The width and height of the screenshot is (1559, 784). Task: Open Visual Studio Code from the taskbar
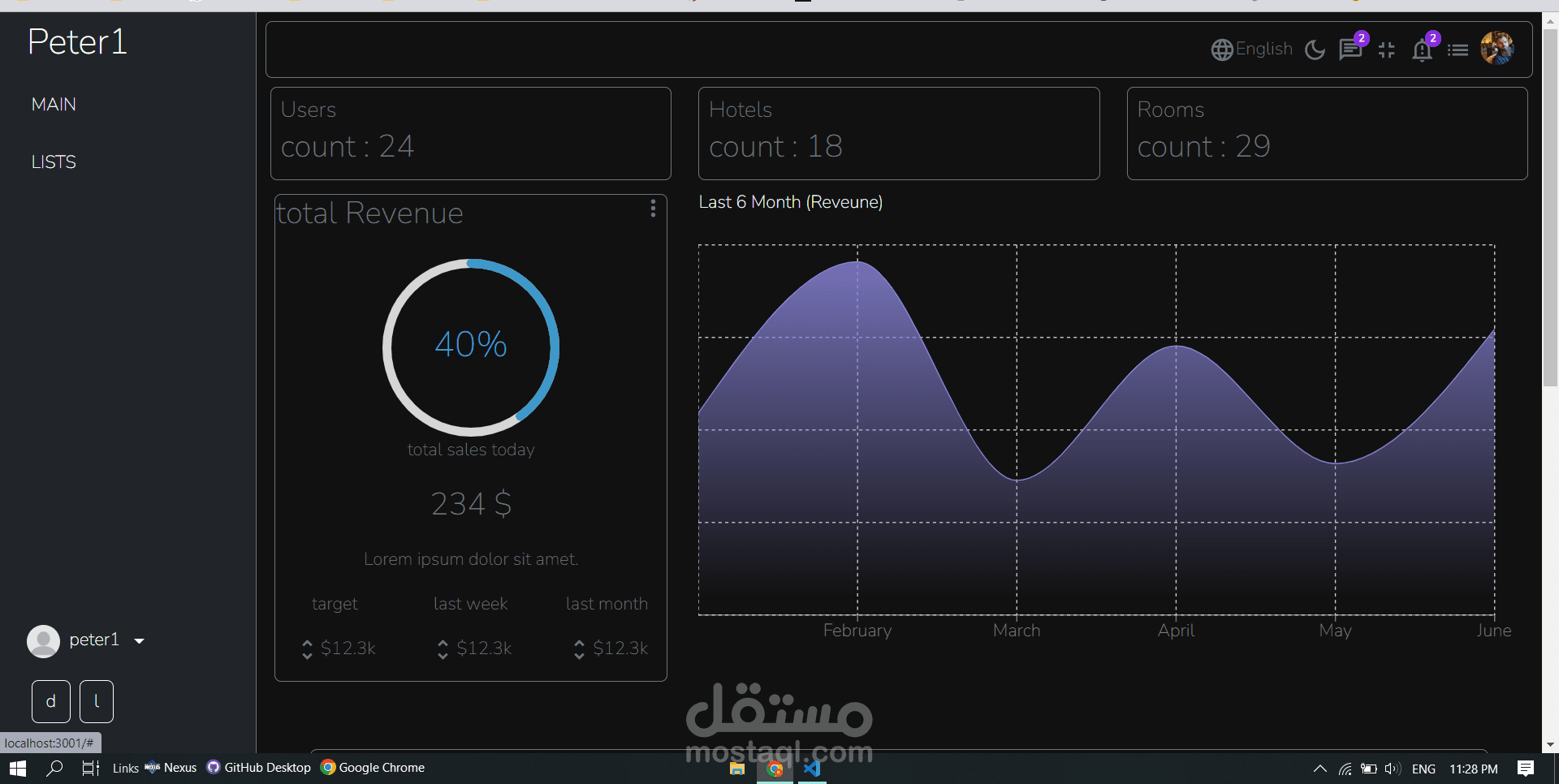[813, 768]
